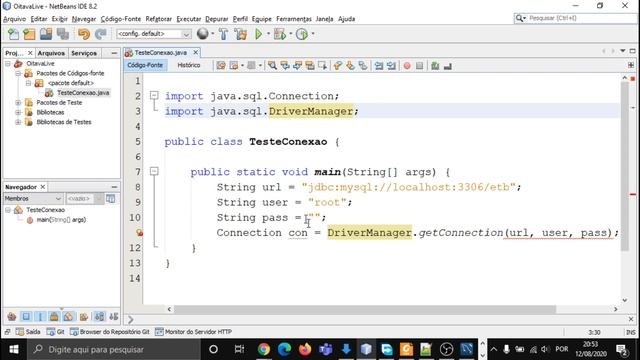Click the error hint lightbulb on line 11
The width and height of the screenshot is (640, 360).
click(140, 233)
